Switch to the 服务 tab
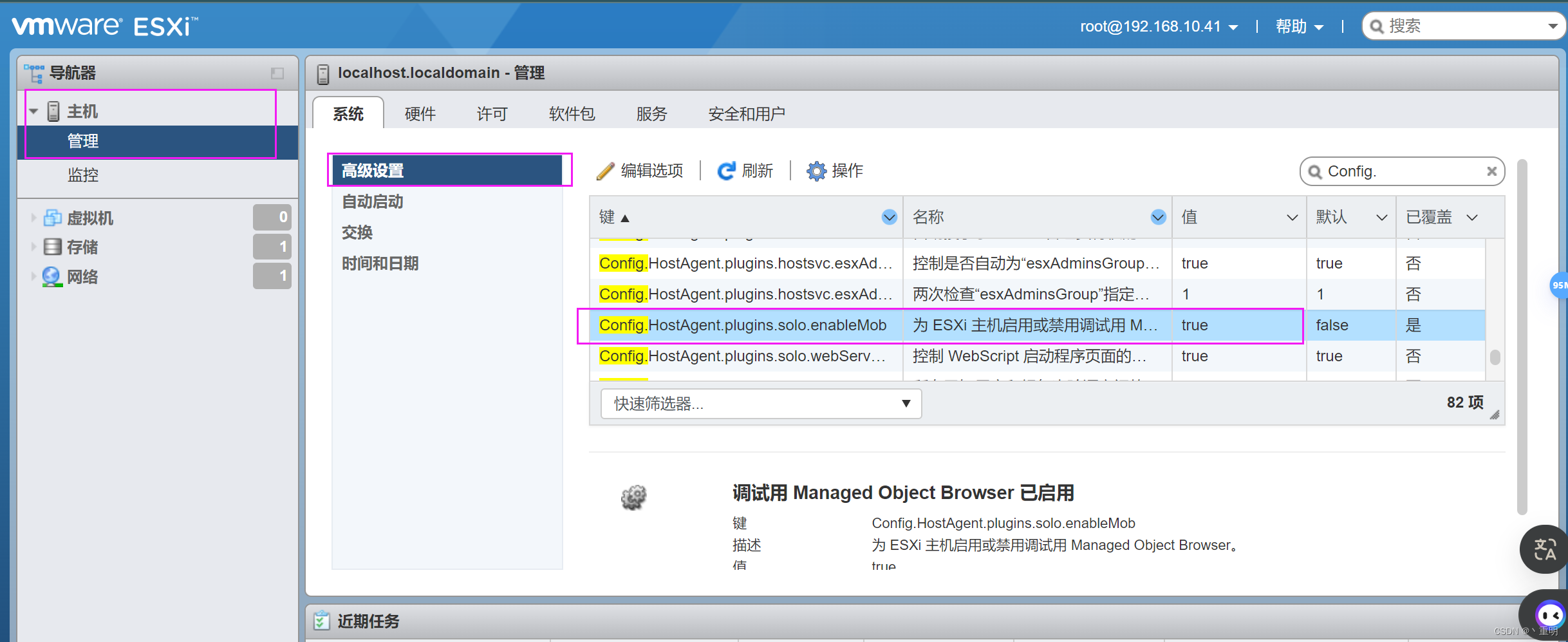This screenshot has width=1568, height=642. tap(652, 114)
